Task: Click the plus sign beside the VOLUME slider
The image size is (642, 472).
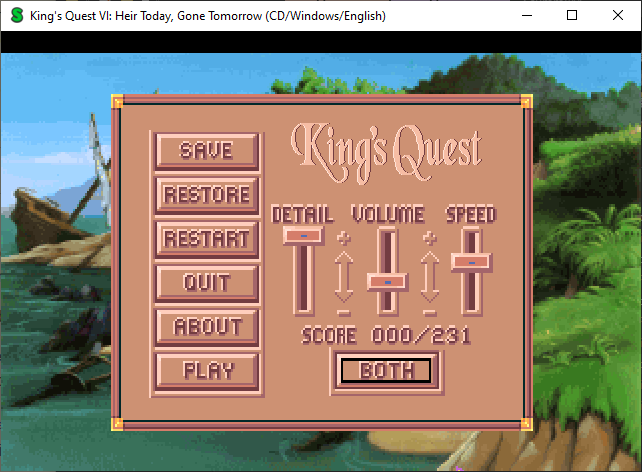Action: 430,238
